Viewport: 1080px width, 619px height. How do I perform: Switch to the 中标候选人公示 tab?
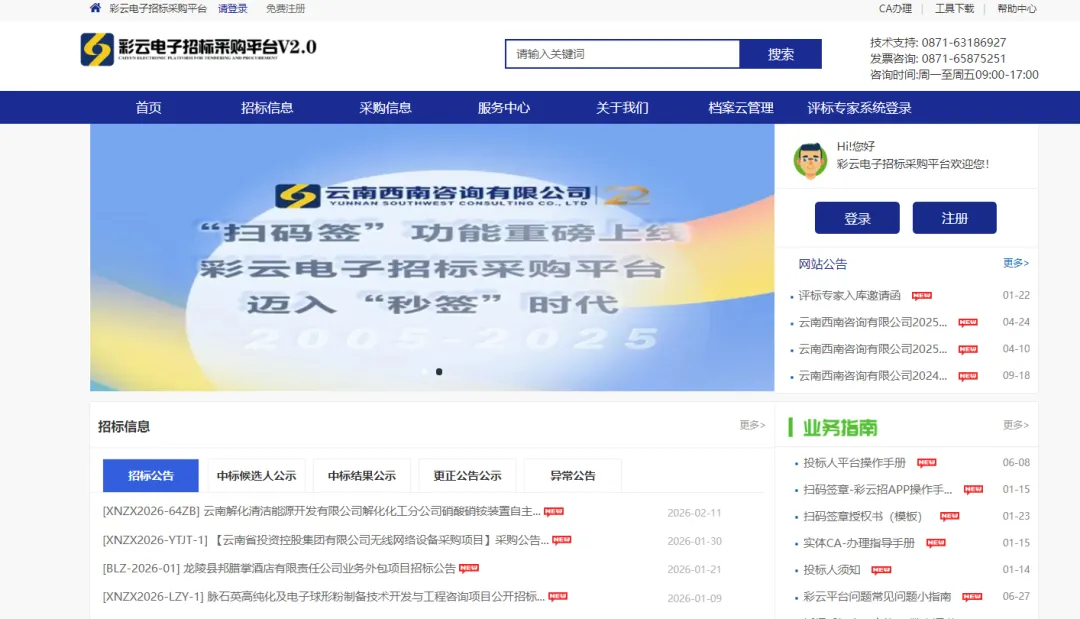pos(256,476)
